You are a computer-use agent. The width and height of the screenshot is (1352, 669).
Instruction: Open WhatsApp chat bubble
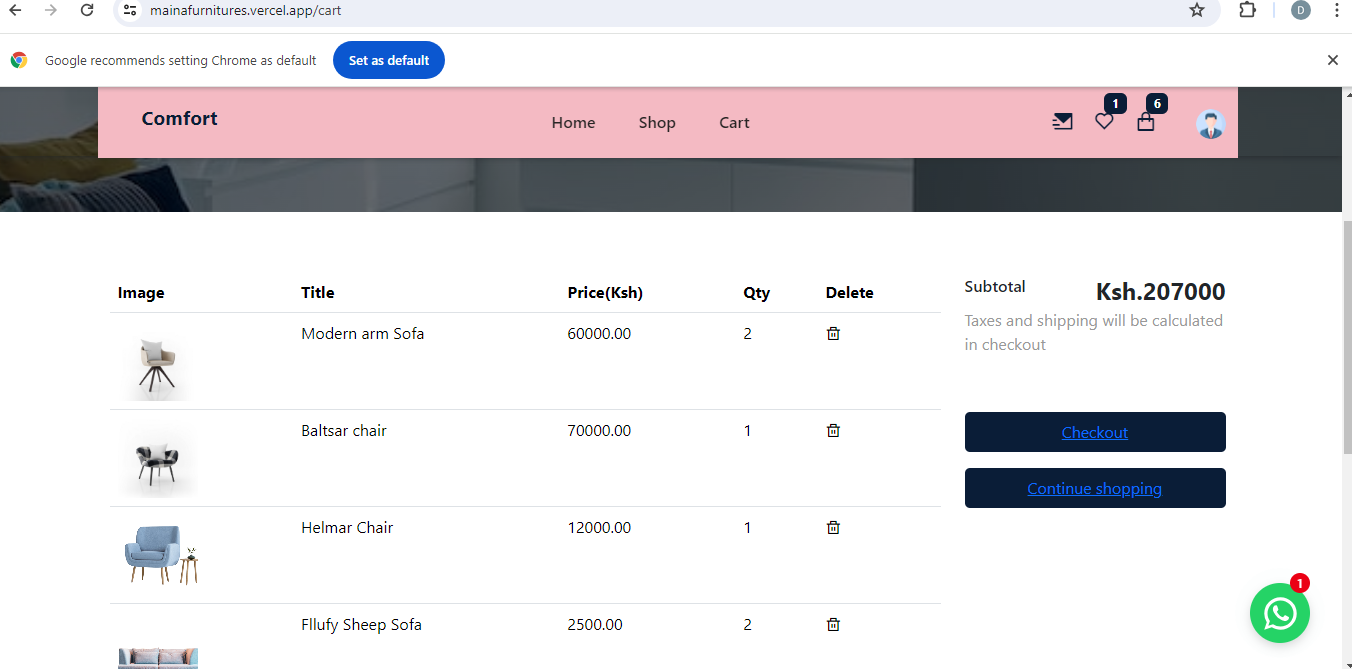(1279, 612)
